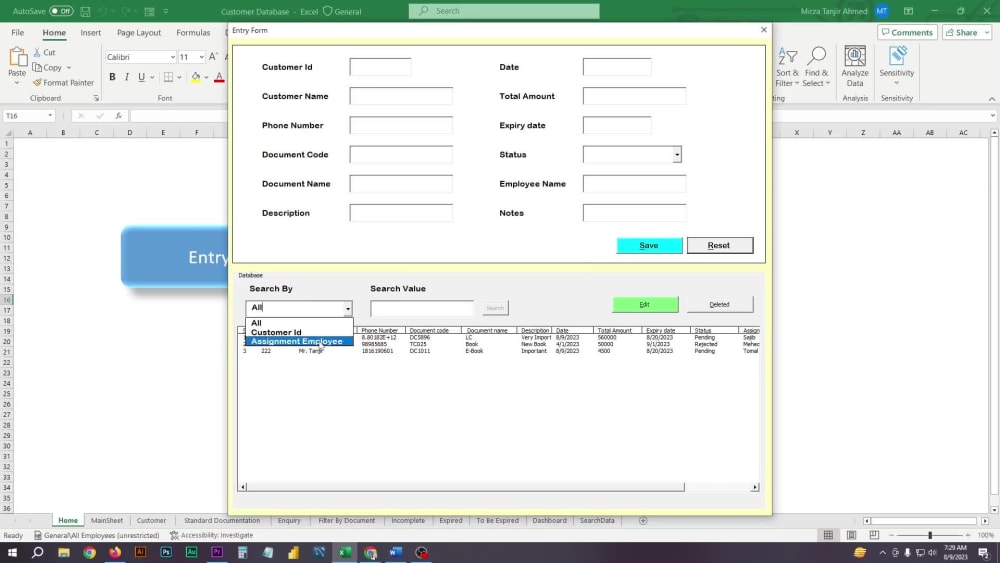This screenshot has width=1000, height=563.
Task: Click the Copy icon in ribbon
Action: pos(37,68)
